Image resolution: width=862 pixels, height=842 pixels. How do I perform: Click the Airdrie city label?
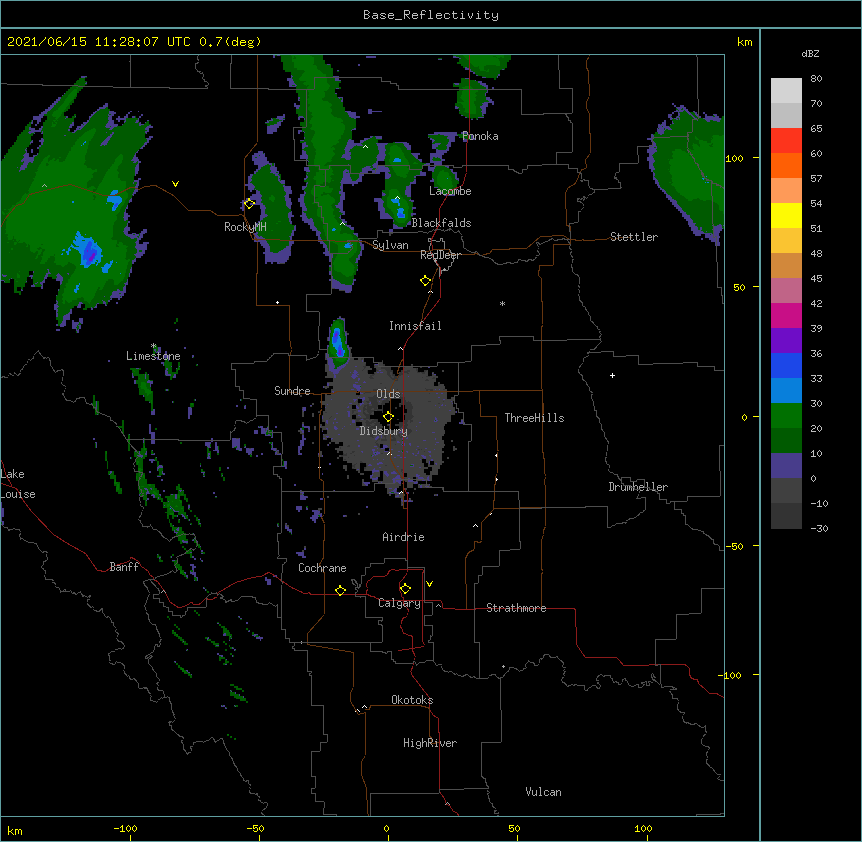(x=403, y=537)
